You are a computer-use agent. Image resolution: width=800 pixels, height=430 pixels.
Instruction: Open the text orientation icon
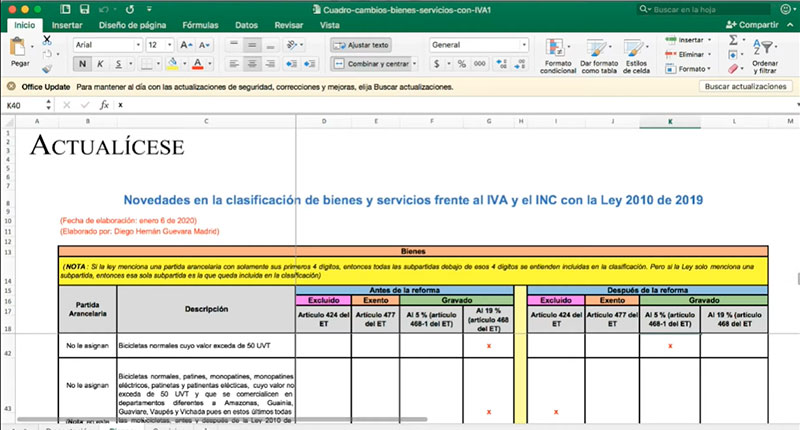(x=292, y=45)
